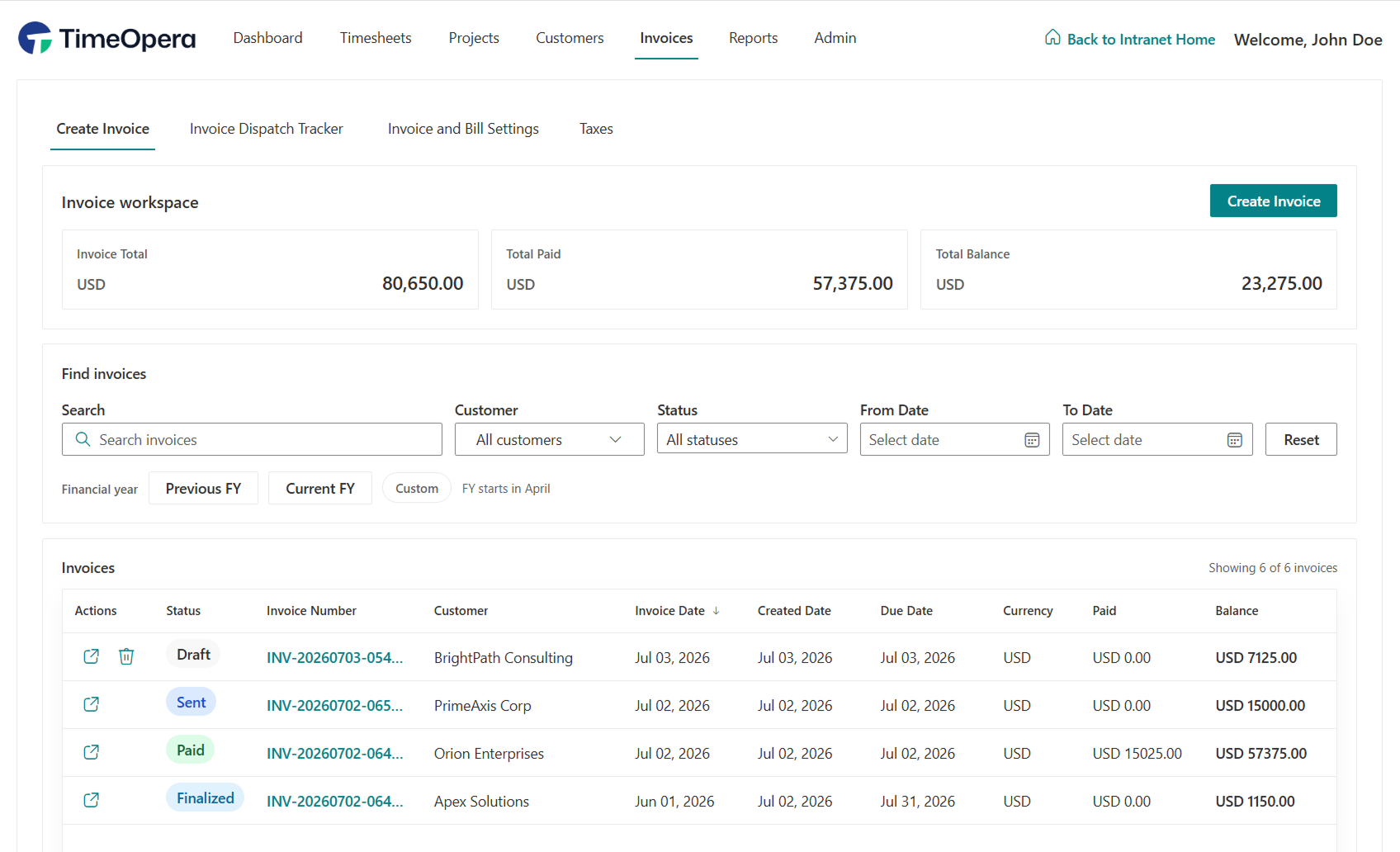Open the Draft invoice for BrightPath Consulting
The width and height of the screenshot is (1400, 852).
tap(92, 656)
